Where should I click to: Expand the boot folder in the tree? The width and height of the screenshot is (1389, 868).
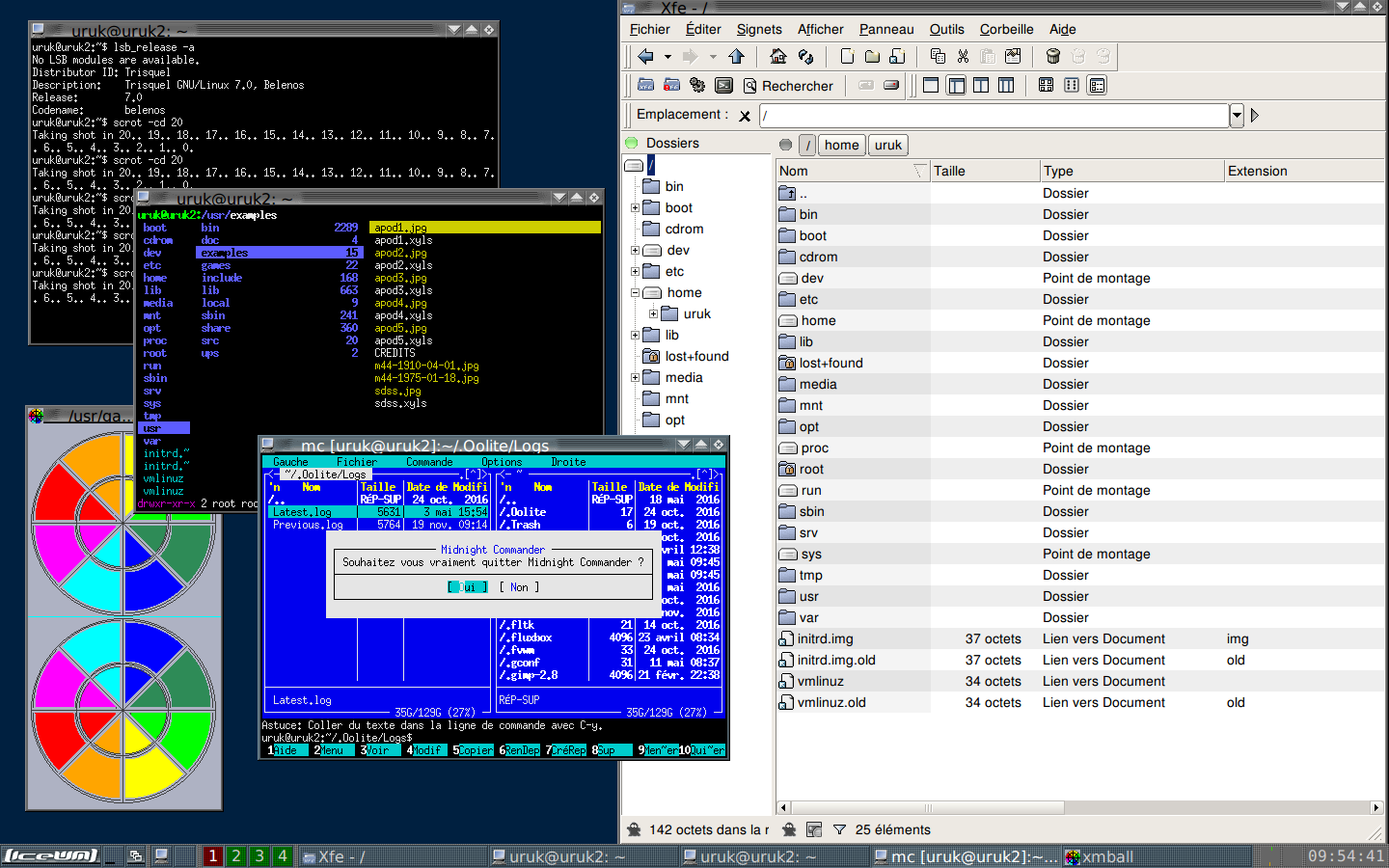tap(635, 208)
